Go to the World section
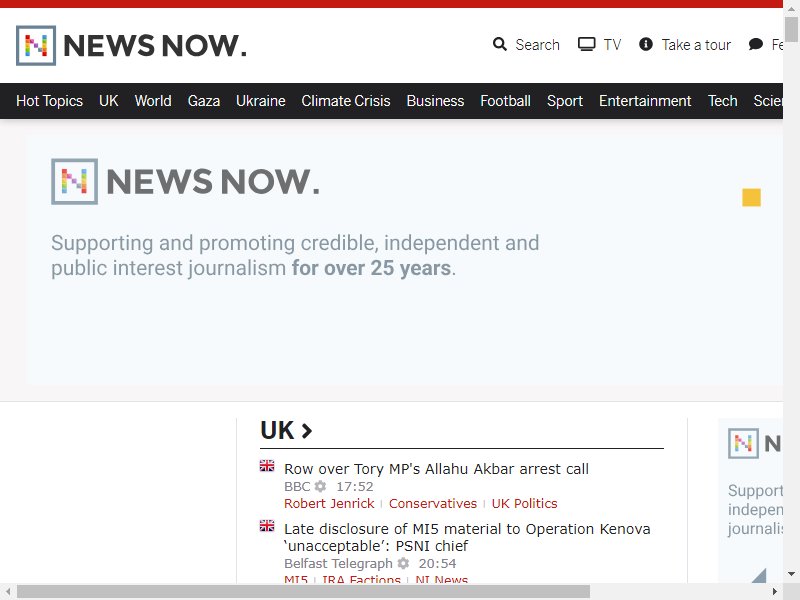Image resolution: width=800 pixels, height=600 pixels. [x=153, y=101]
